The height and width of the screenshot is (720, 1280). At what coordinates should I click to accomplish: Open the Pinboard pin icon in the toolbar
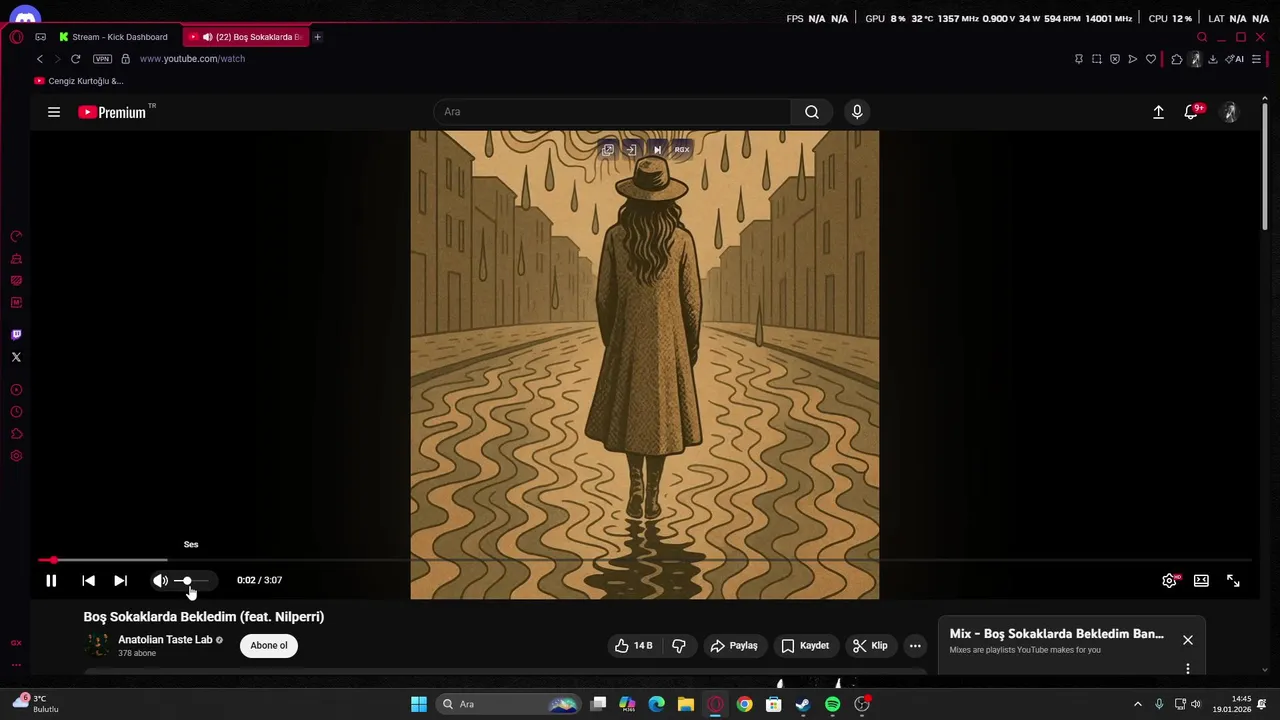click(x=1078, y=59)
